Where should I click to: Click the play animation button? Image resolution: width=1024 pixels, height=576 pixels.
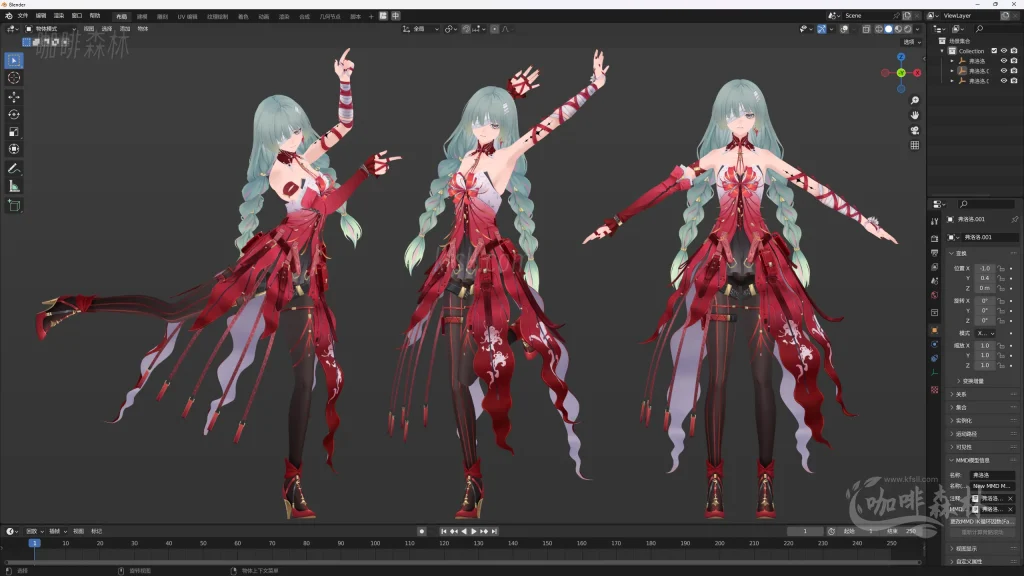[474, 532]
